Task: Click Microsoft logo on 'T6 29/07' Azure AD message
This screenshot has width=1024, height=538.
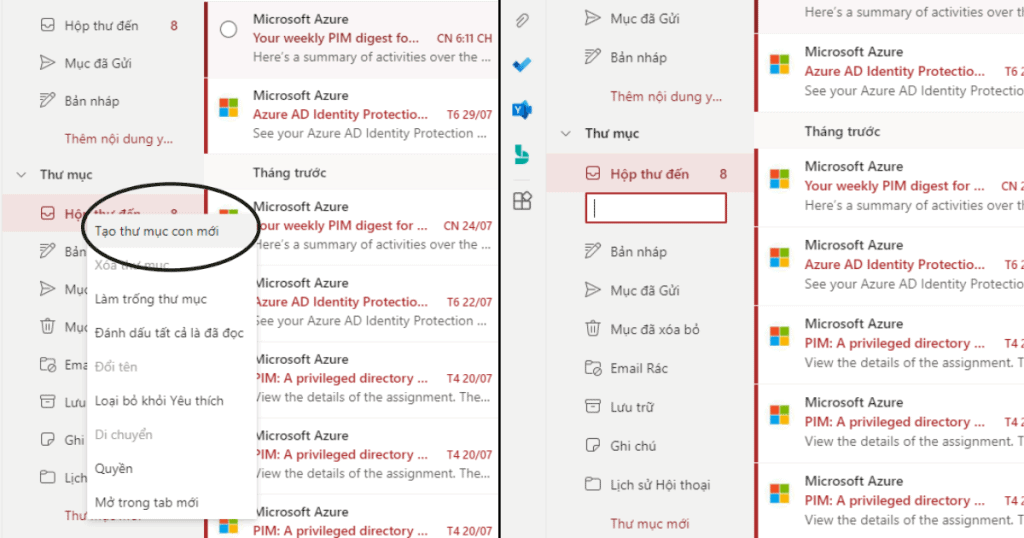Action: [x=229, y=107]
